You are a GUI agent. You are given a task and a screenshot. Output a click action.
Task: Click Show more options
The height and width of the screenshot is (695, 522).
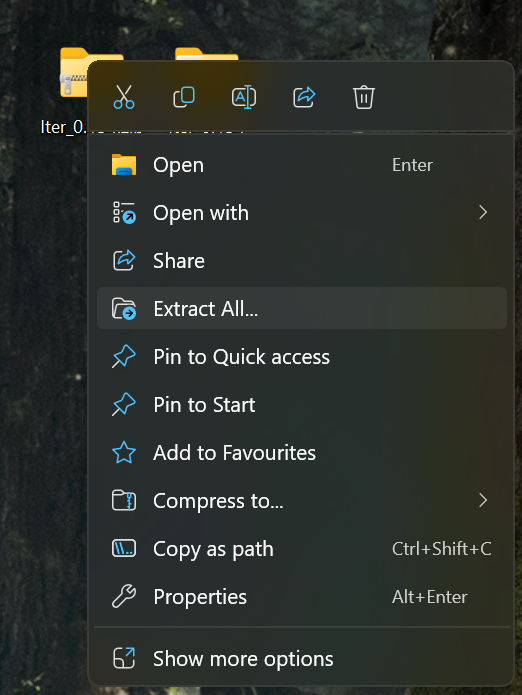302,659
